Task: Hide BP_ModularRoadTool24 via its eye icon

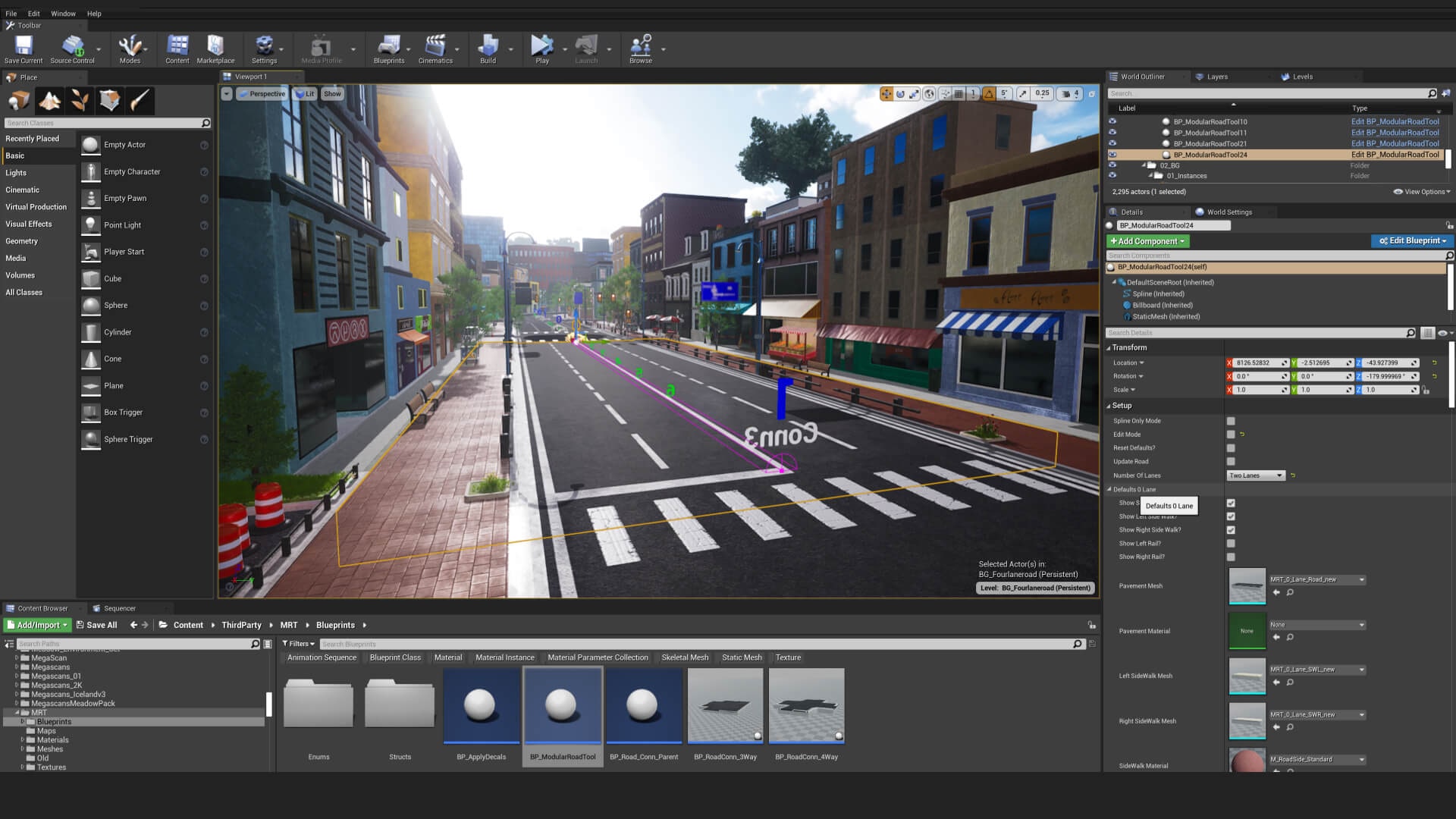Action: (x=1112, y=155)
